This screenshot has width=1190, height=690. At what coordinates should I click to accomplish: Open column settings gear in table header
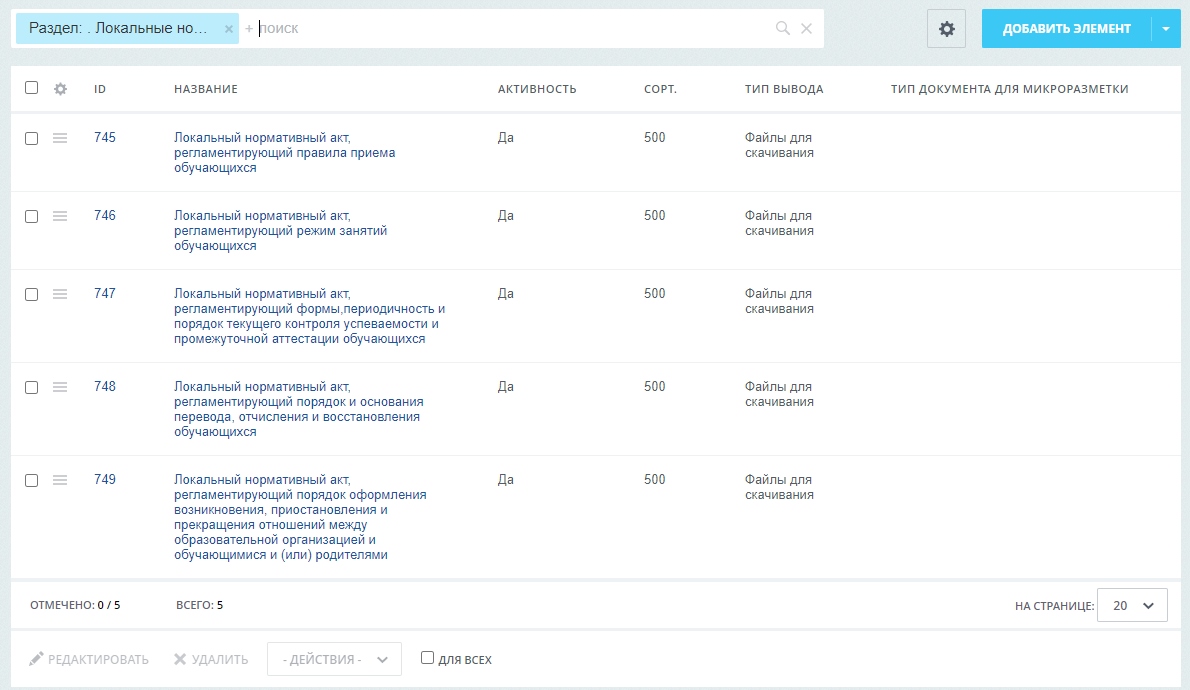coord(61,89)
